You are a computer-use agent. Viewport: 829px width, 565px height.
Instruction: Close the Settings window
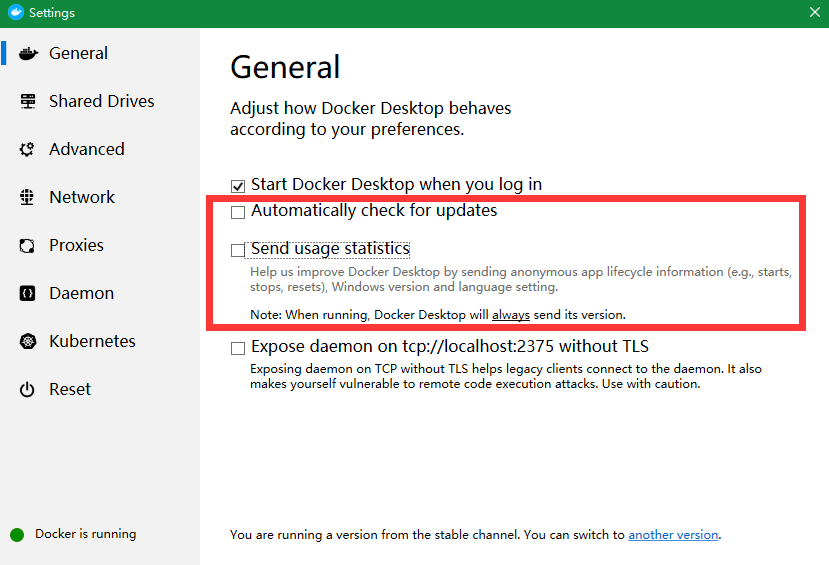pos(815,12)
